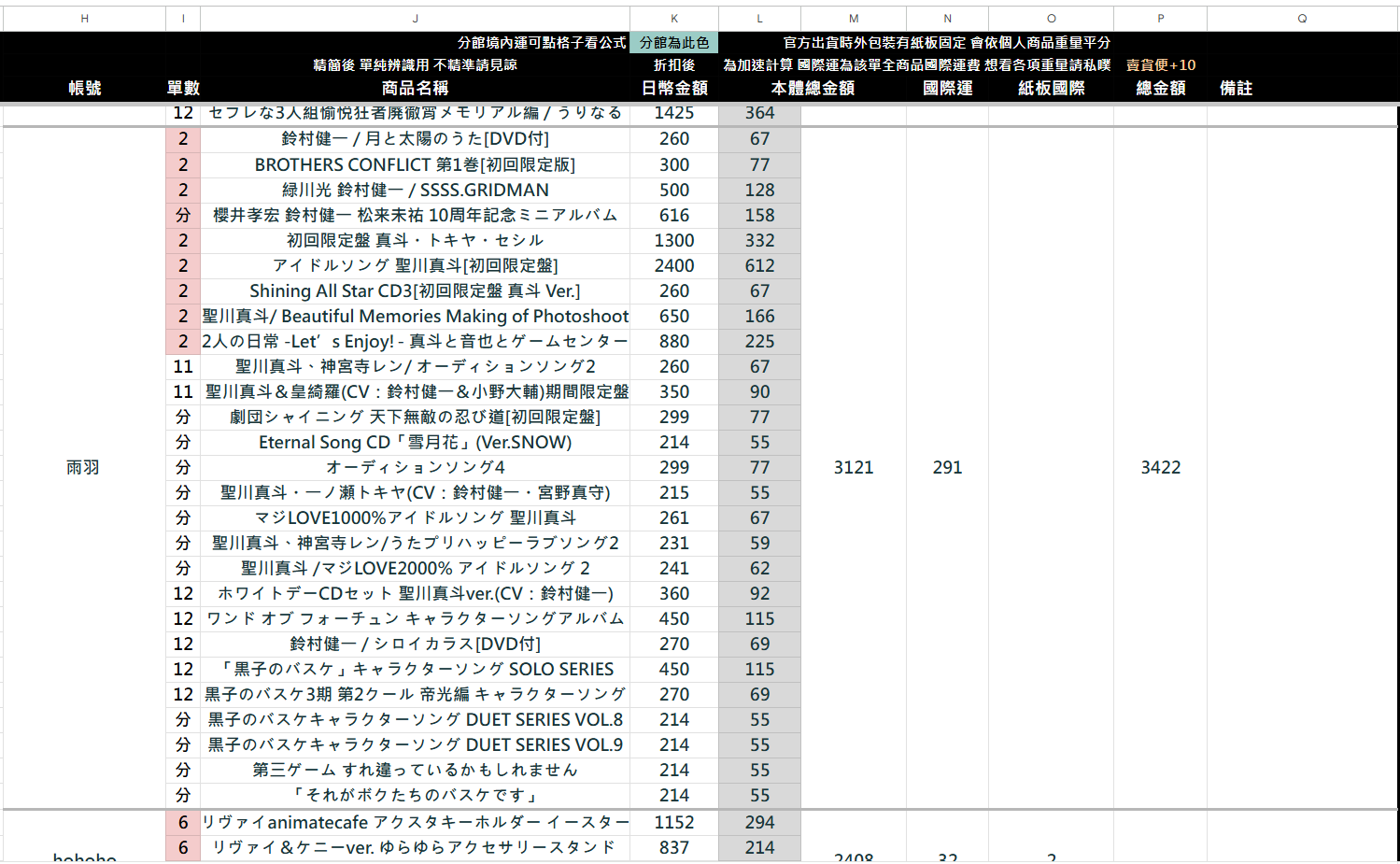
Task: Click product '初回限定盤 真斗・トキヤ・セシル'
Action: tap(416, 241)
